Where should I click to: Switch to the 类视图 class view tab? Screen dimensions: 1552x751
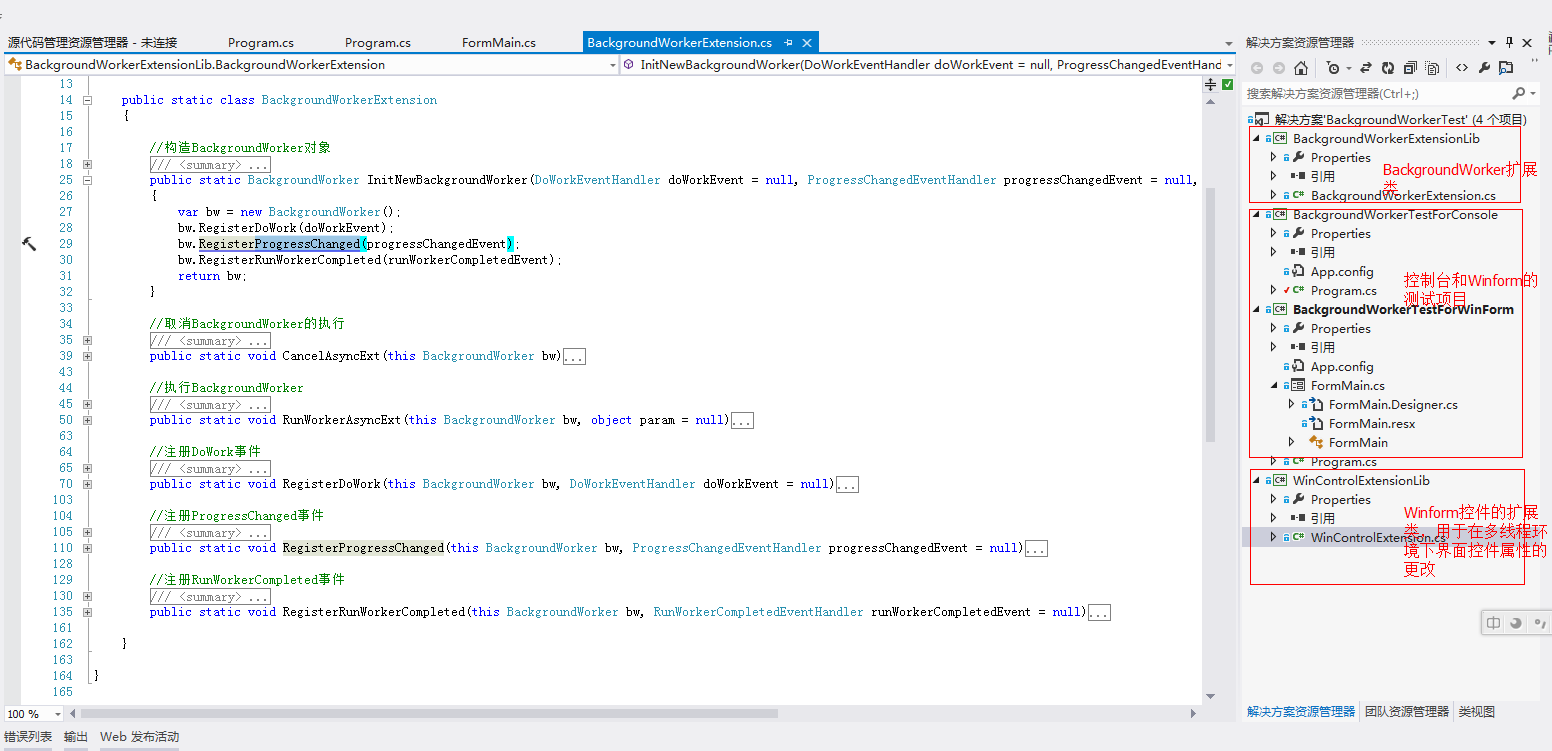tap(1476, 712)
